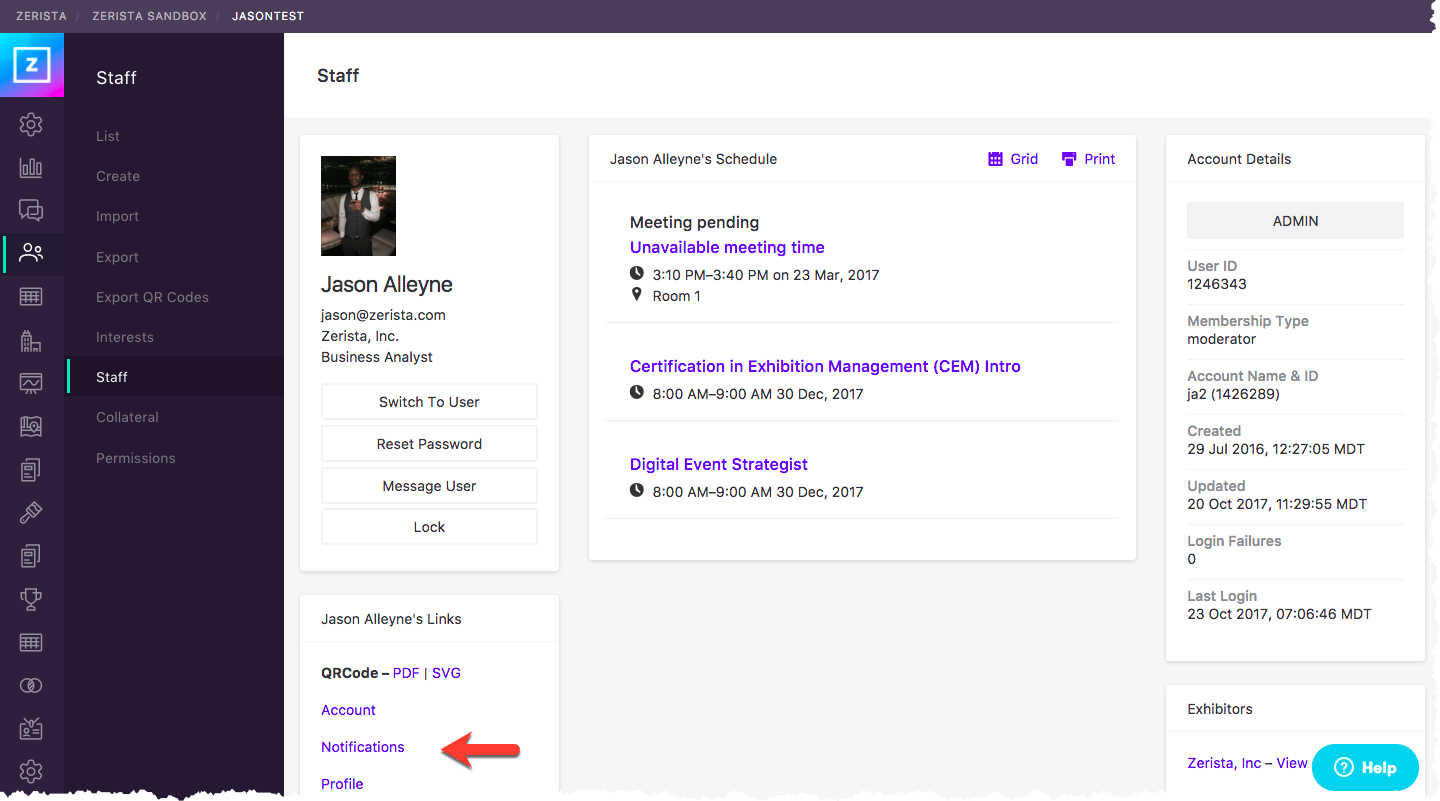This screenshot has height=801, width=1440.
Task: Open Unavailable meeting time entry
Action: coord(727,247)
